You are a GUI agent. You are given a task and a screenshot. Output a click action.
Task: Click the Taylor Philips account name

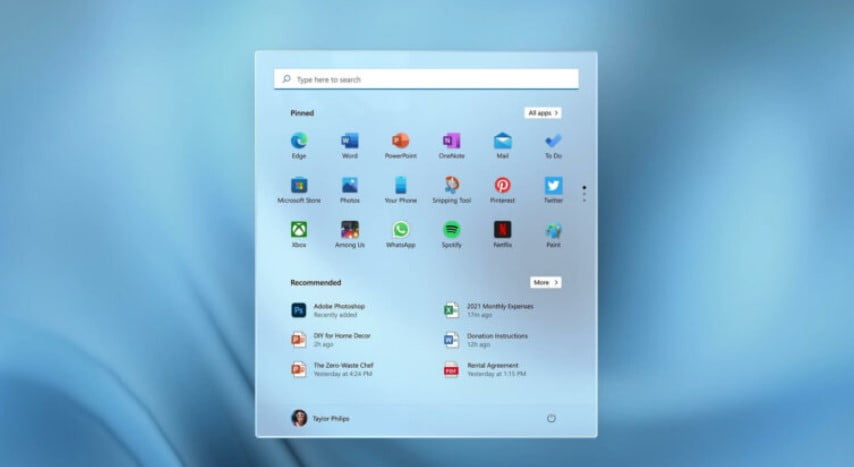pos(331,419)
